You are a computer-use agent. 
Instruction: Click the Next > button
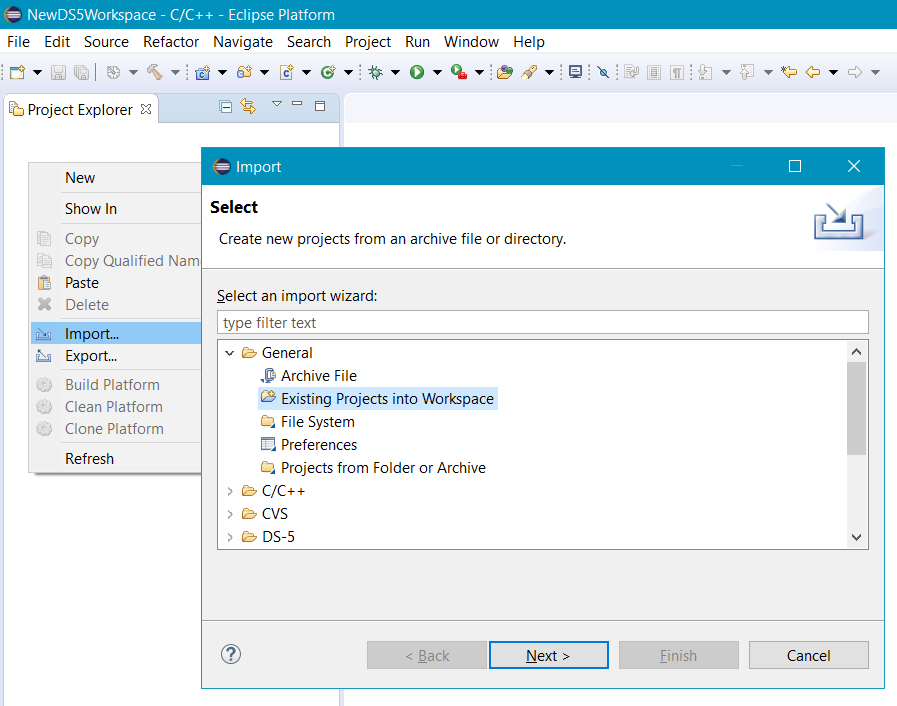(549, 655)
